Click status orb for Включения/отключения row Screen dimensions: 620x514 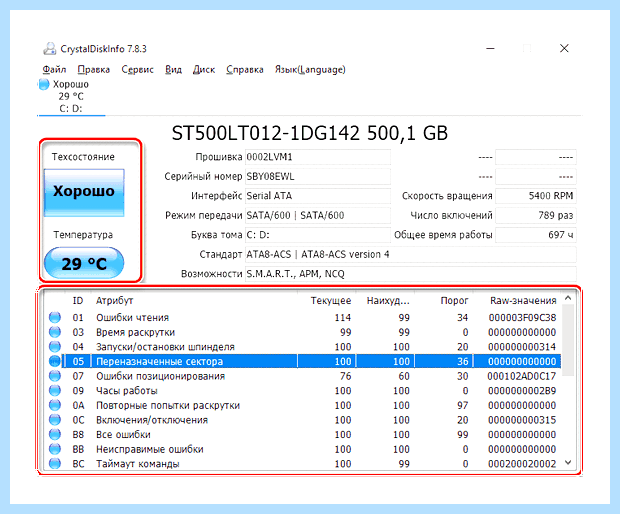coord(55,420)
